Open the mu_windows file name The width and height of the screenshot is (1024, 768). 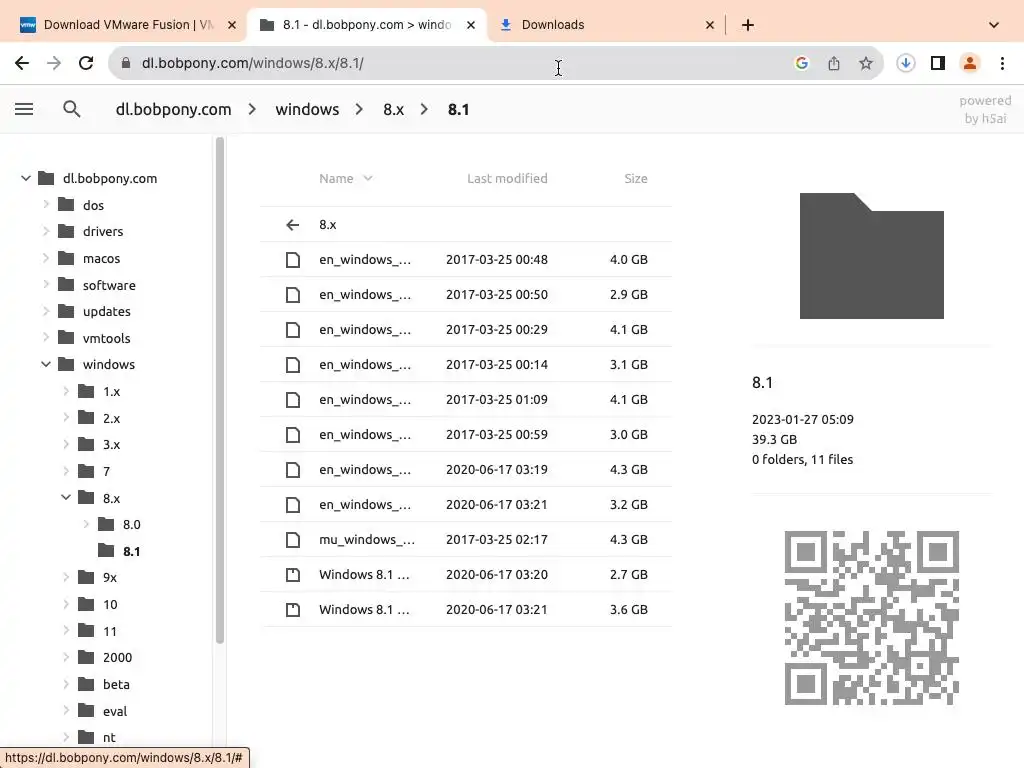[366, 540]
